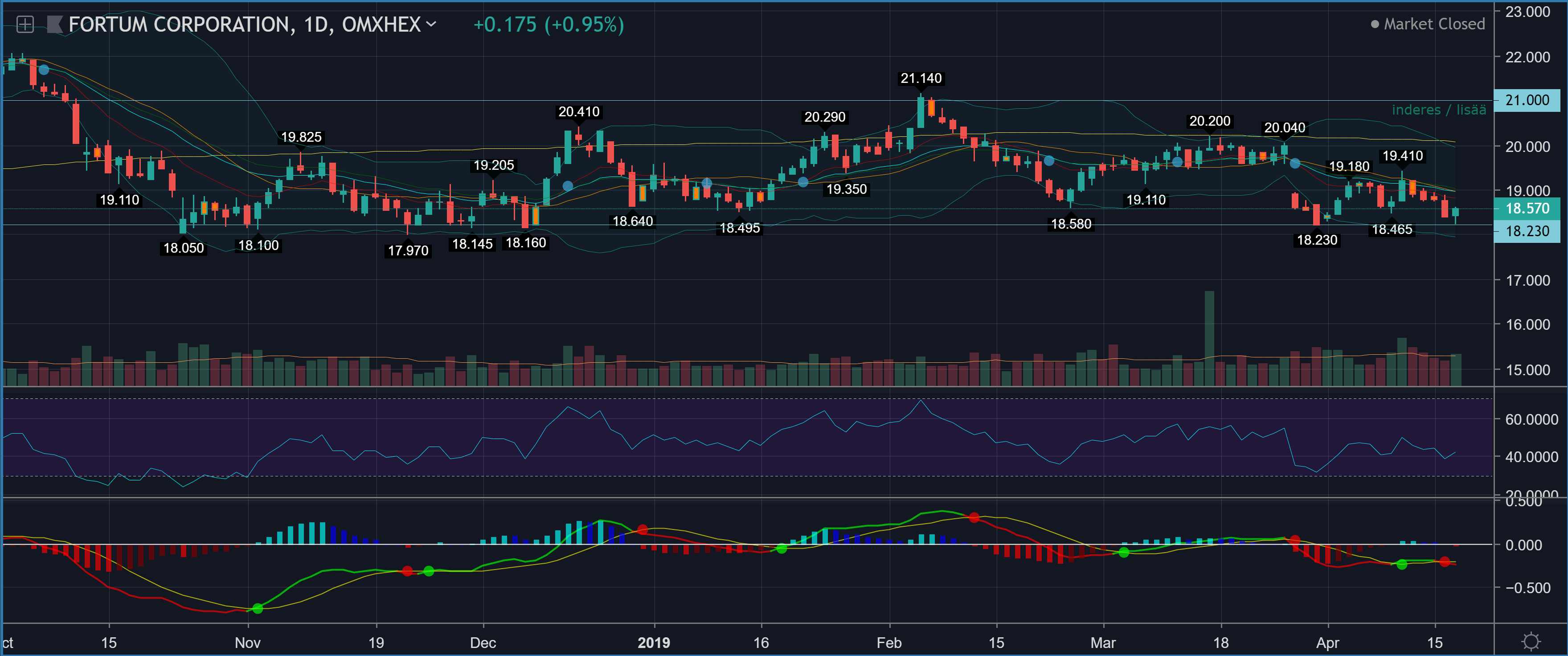Image resolution: width=1568 pixels, height=656 pixels.
Task: Click the 18.570 current price tag
Action: click(1527, 209)
